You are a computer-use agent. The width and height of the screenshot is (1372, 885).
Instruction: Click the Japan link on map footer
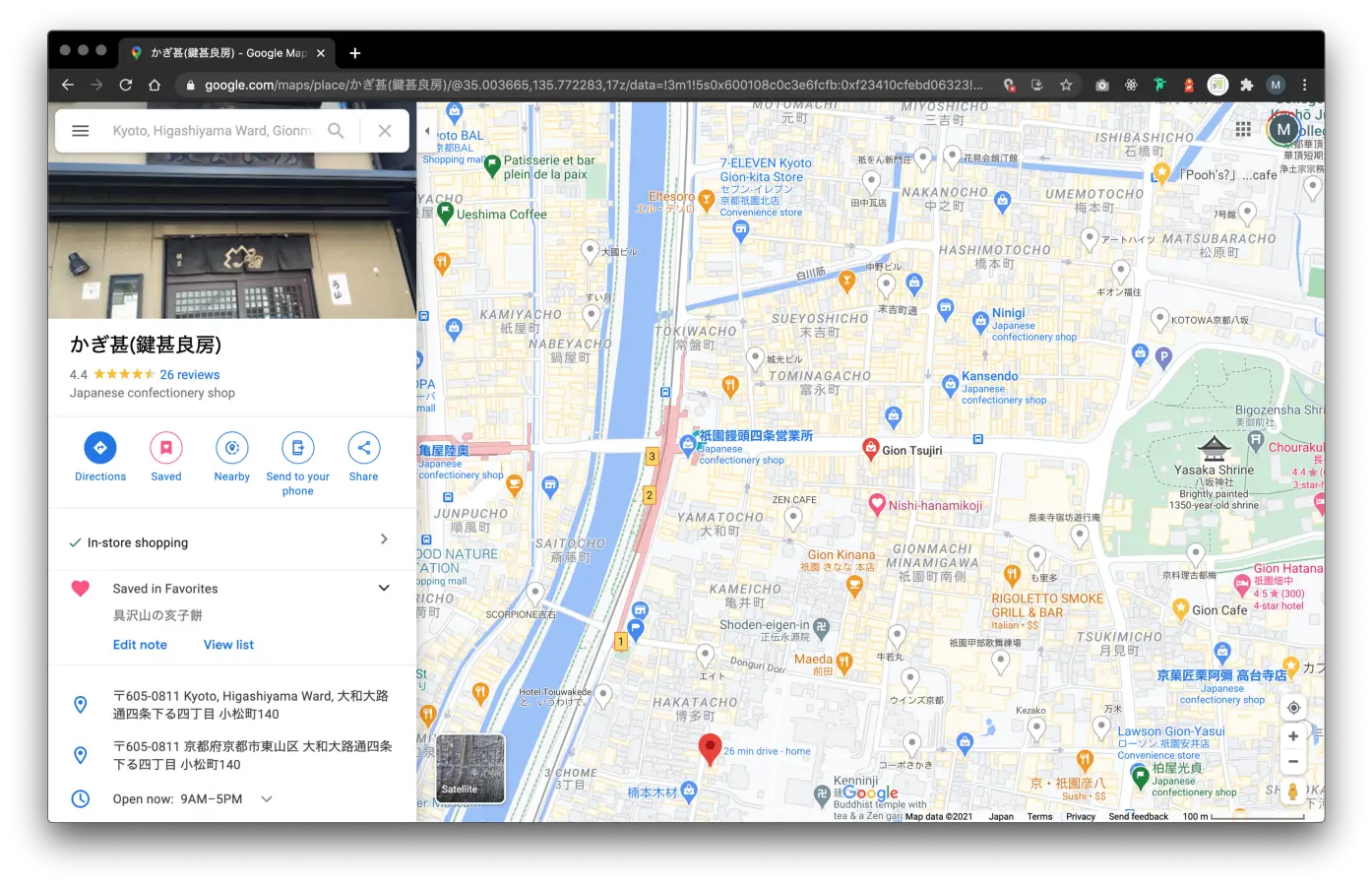1001,816
